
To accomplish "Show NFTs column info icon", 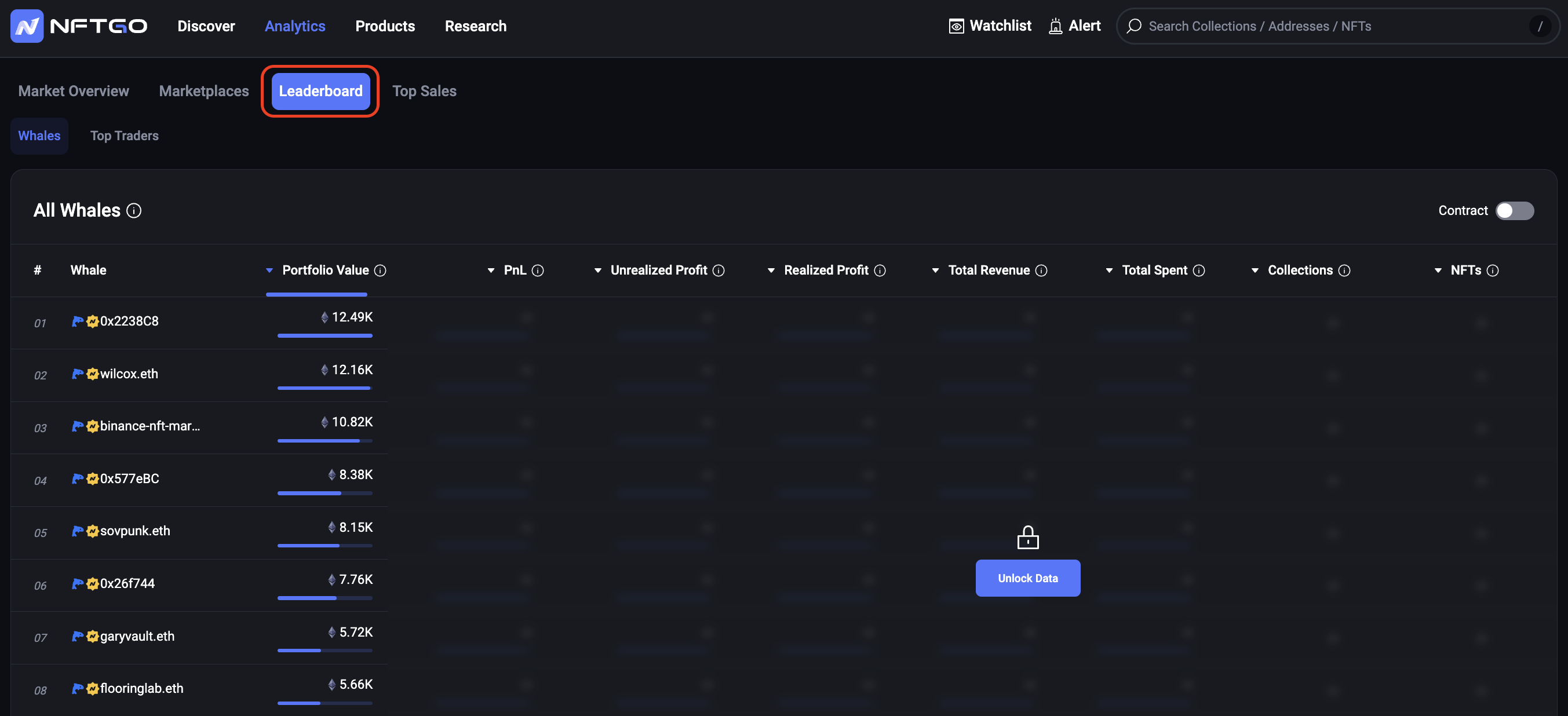I will 1493,271.
